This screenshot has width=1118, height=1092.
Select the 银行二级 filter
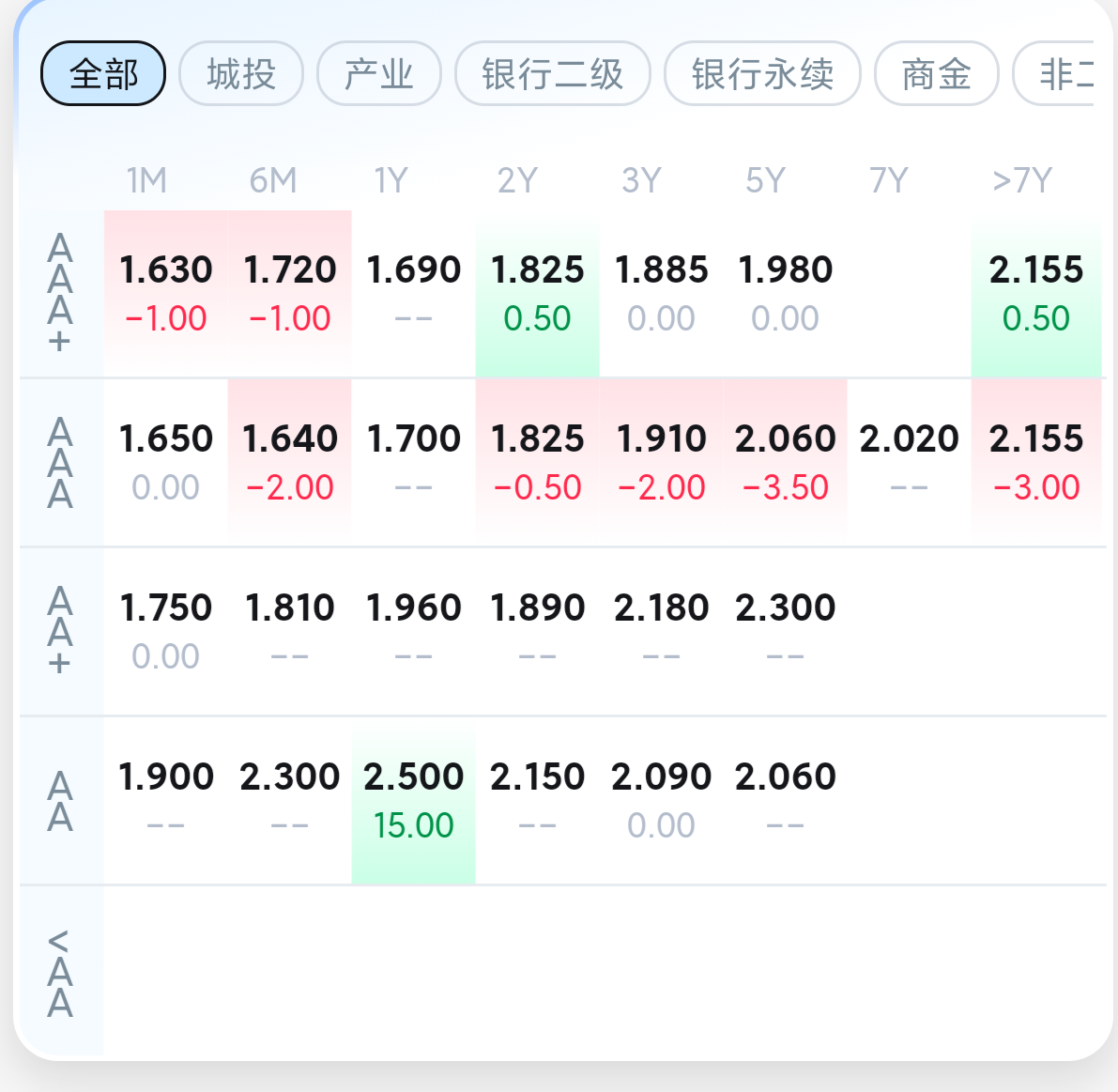click(552, 73)
